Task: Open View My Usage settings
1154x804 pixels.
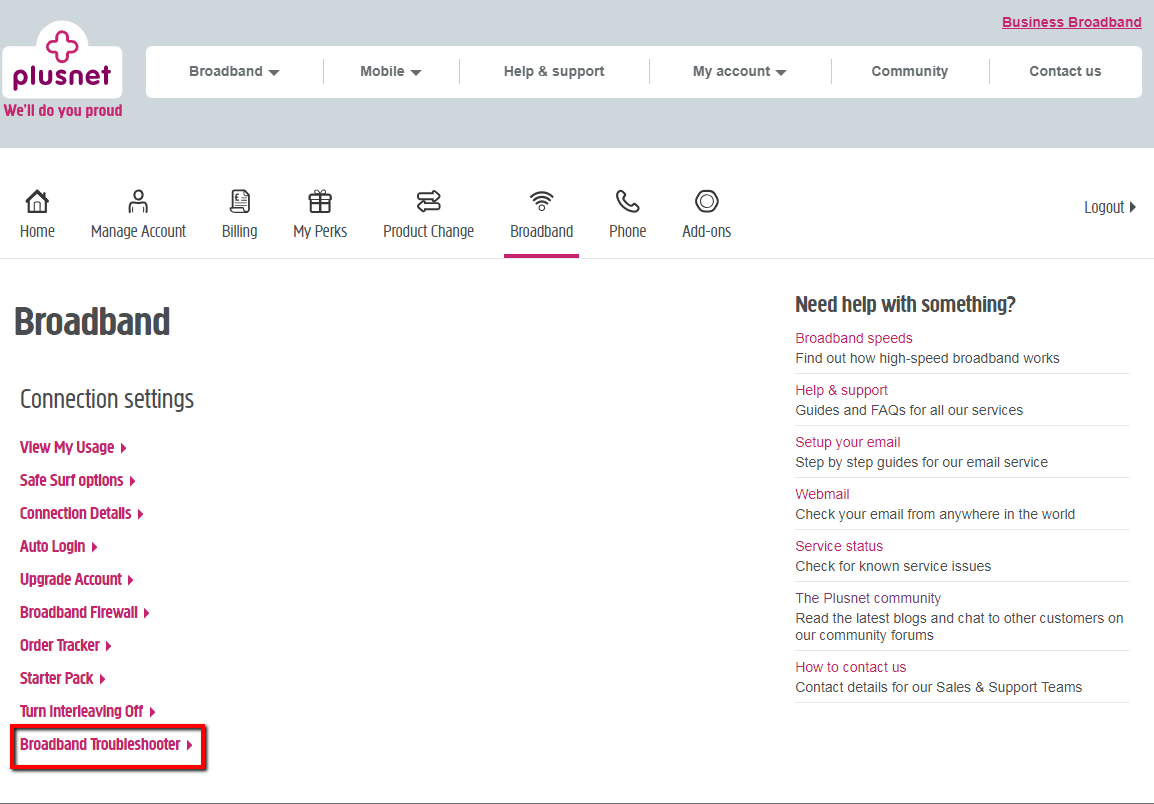Action: (x=66, y=447)
